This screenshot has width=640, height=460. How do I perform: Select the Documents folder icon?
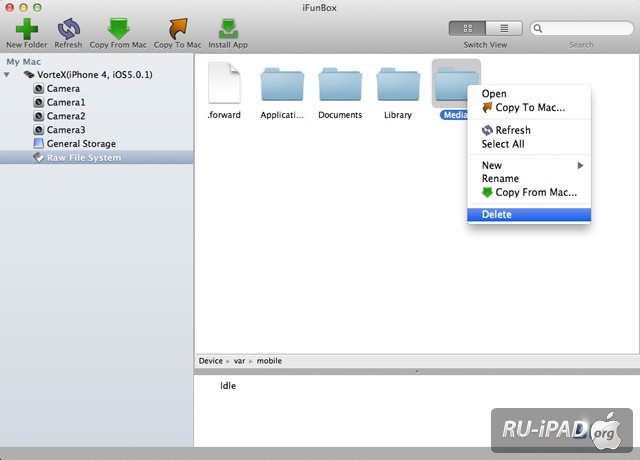click(340, 84)
